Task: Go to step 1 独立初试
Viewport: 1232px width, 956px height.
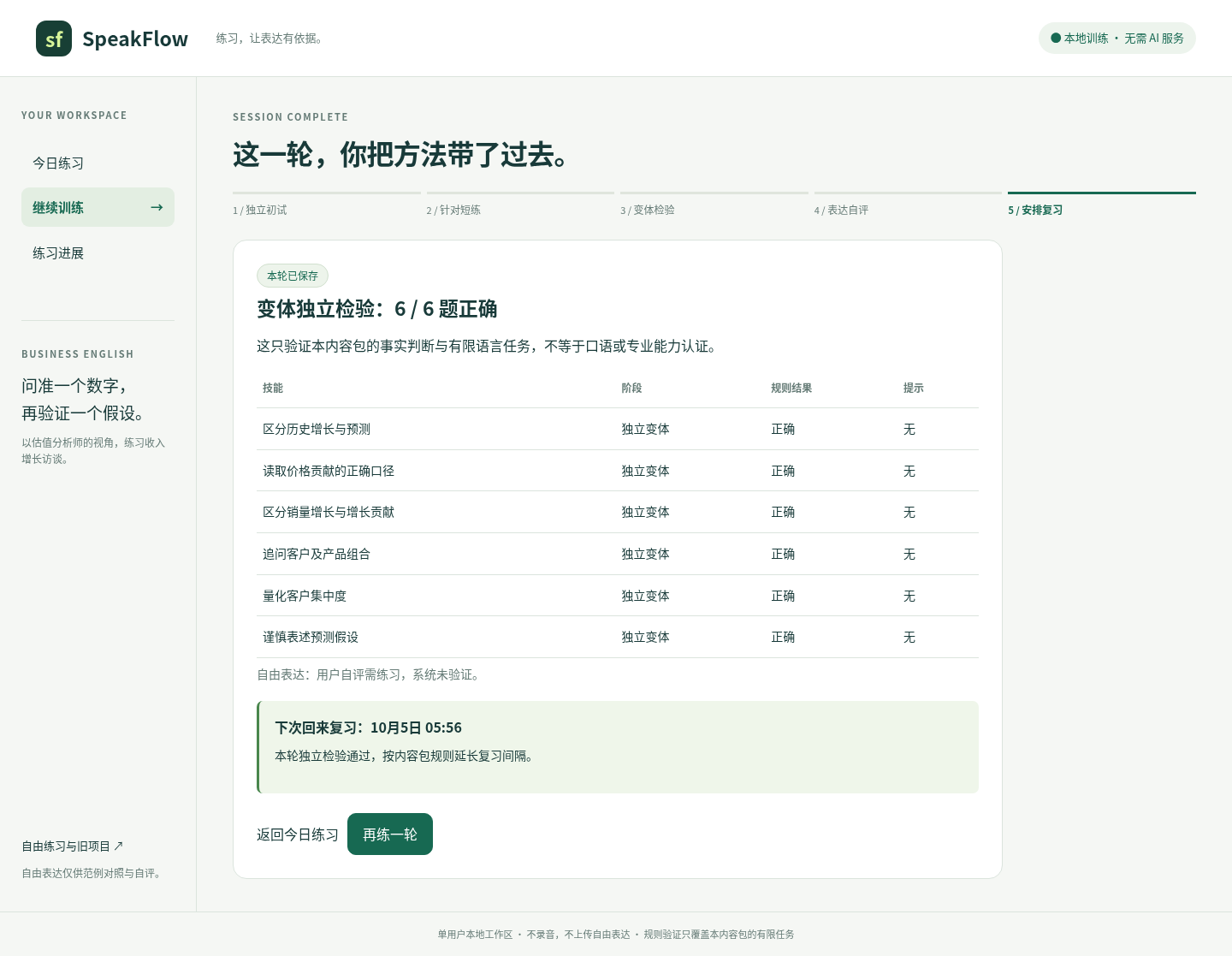Action: click(x=327, y=205)
